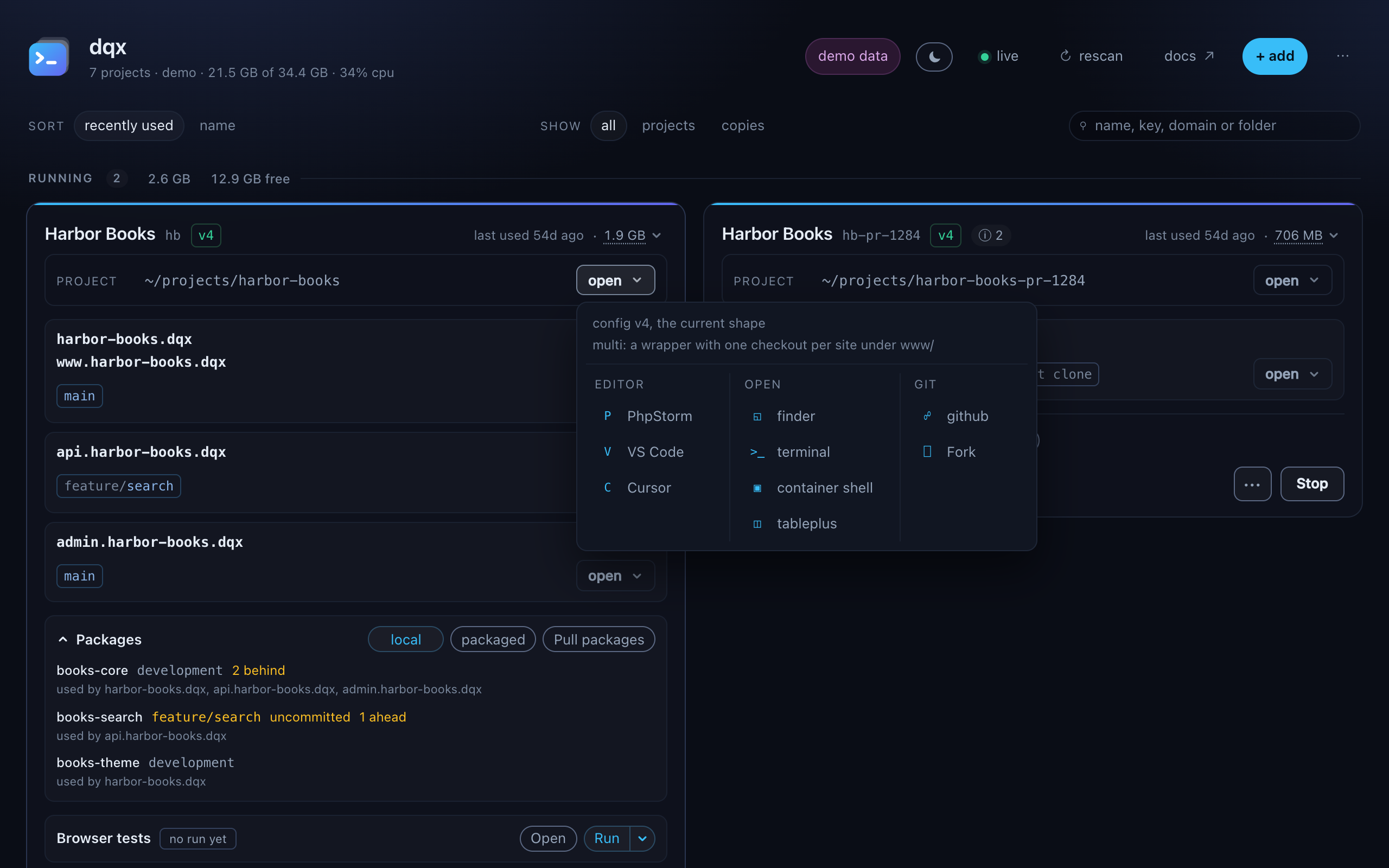Viewport: 1389px width, 868px height.
Task: Show all items filter
Action: [x=608, y=126]
